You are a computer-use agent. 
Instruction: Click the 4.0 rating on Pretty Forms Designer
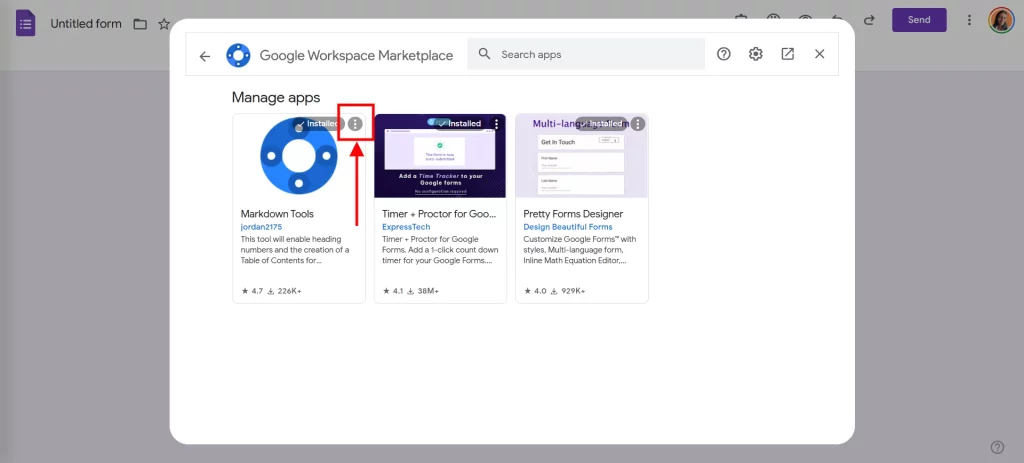535,291
